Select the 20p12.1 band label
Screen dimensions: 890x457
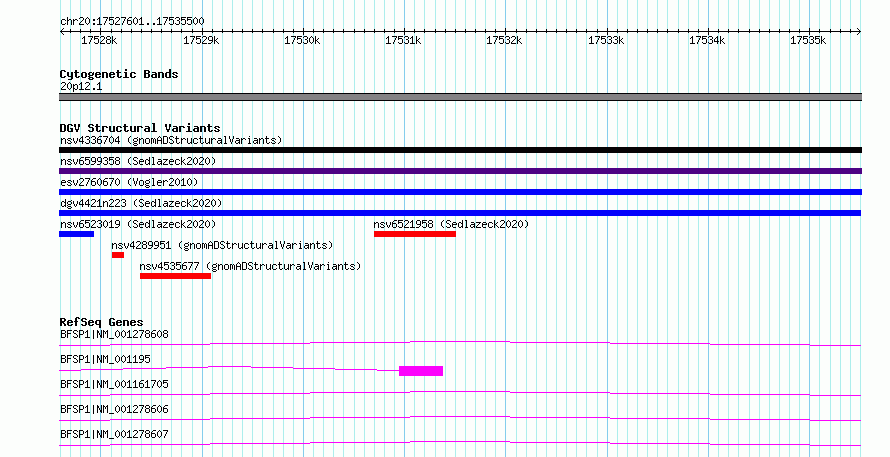pos(81,87)
